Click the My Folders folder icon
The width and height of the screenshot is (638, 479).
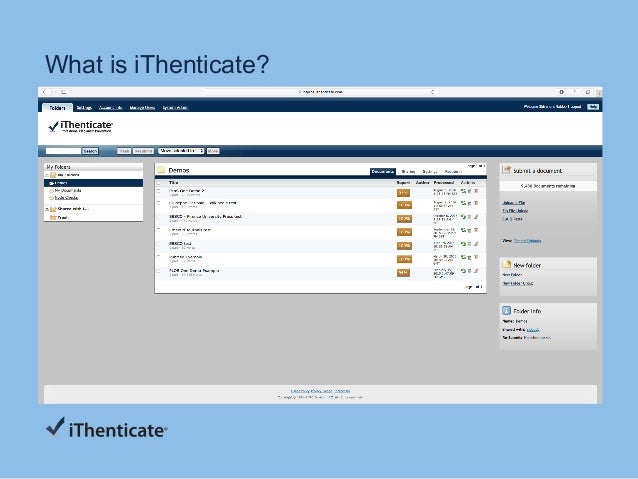53,175
